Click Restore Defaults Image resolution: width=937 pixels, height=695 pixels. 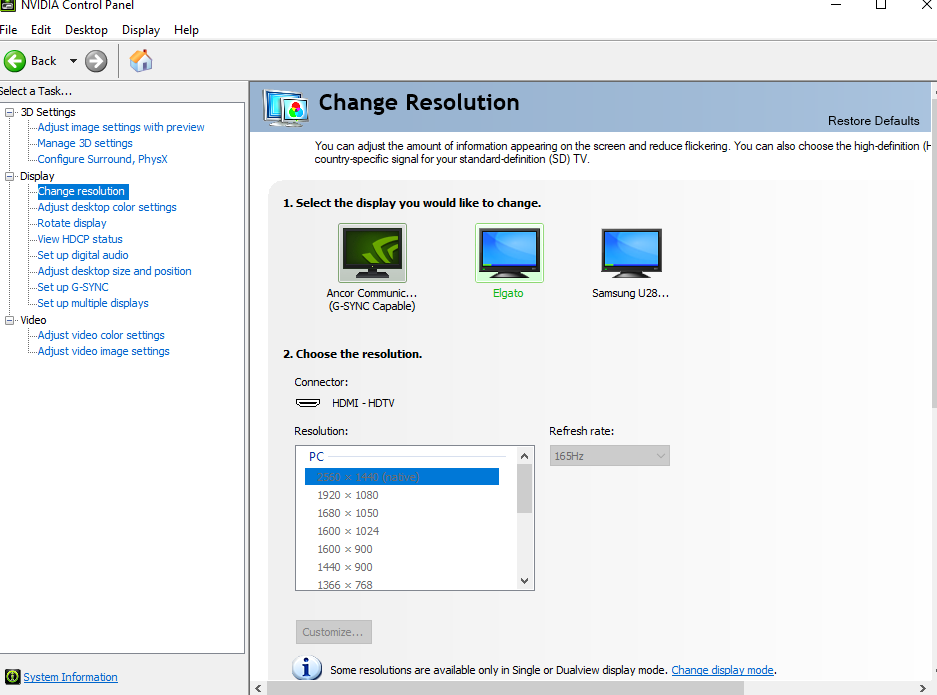(874, 121)
